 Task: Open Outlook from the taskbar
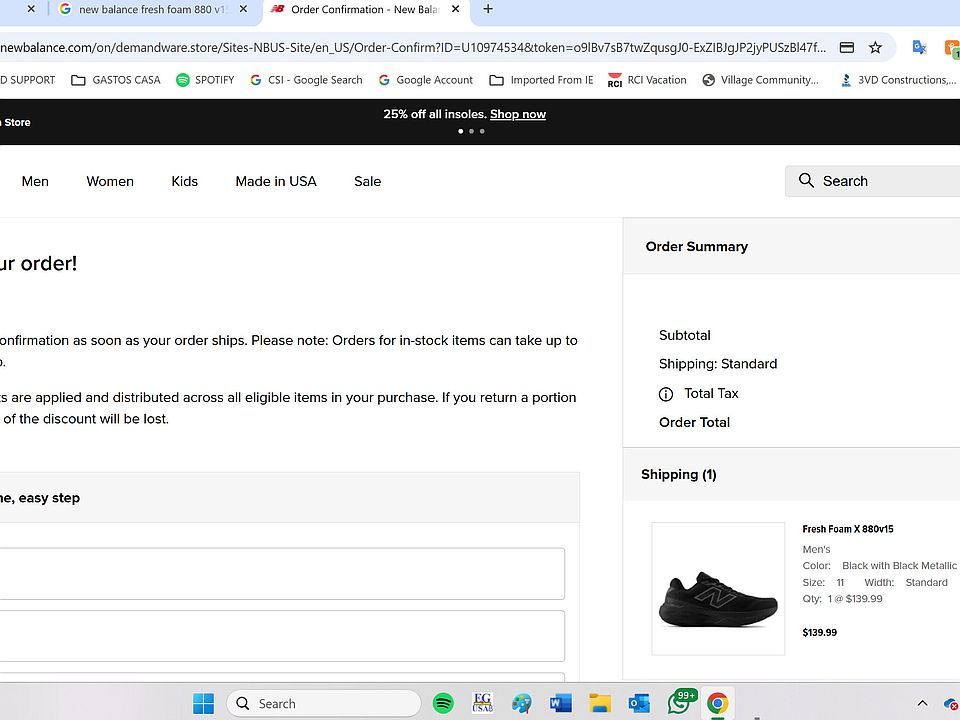point(639,703)
